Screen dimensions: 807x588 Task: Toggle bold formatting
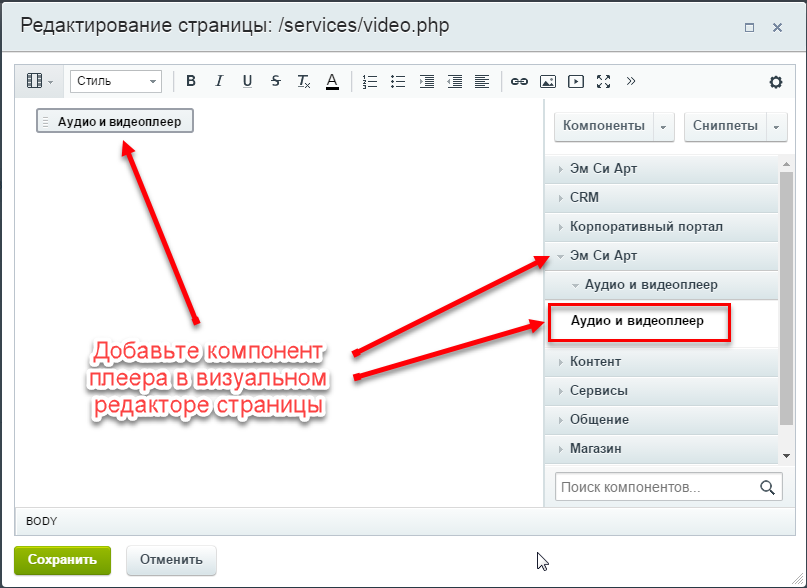coord(191,81)
